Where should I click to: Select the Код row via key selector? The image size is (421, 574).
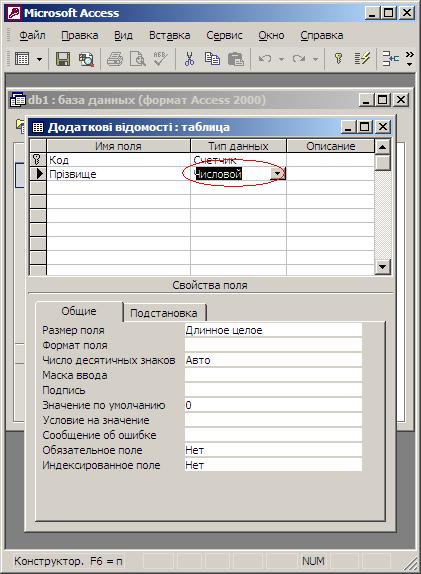click(37, 160)
